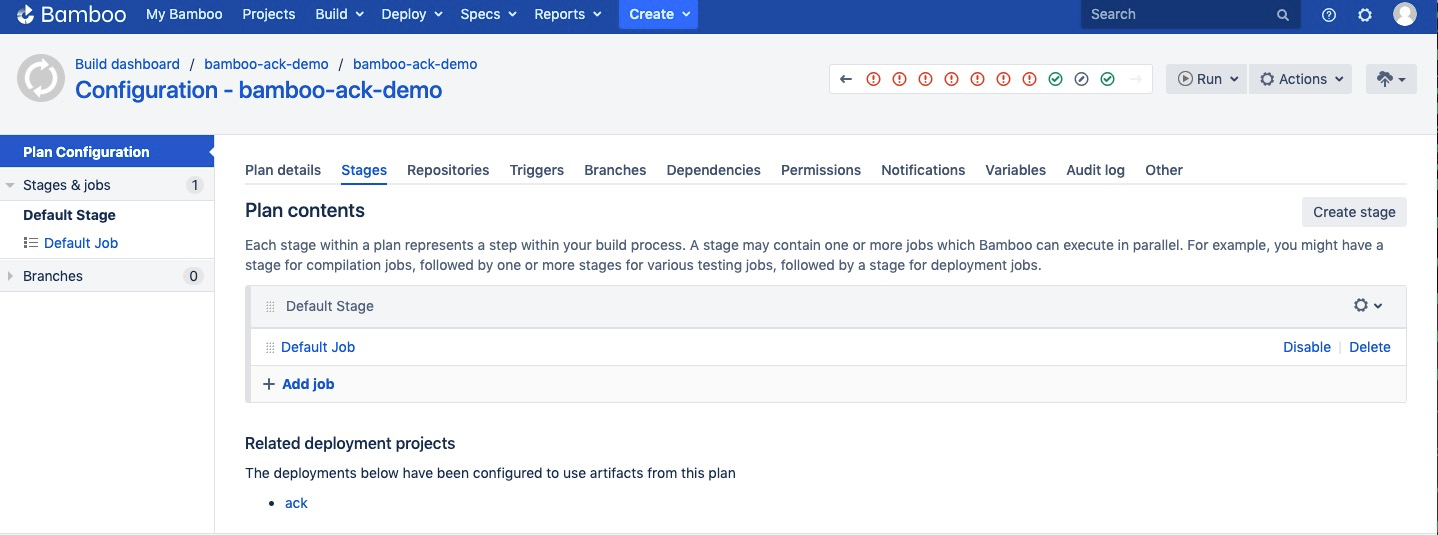Open the cloud deploy upload dropdown

click(x=1391, y=79)
